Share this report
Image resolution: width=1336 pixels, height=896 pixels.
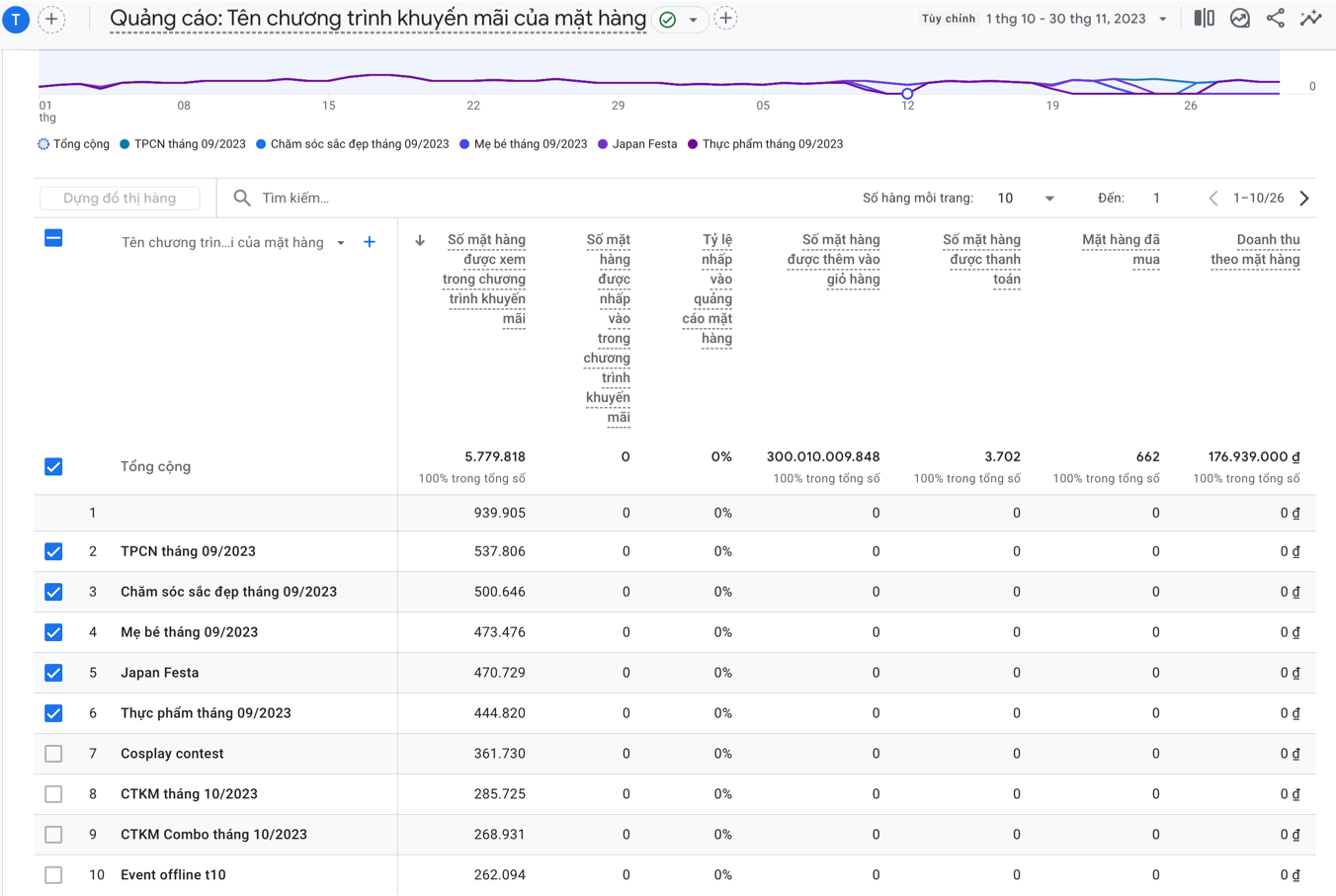point(1276,19)
